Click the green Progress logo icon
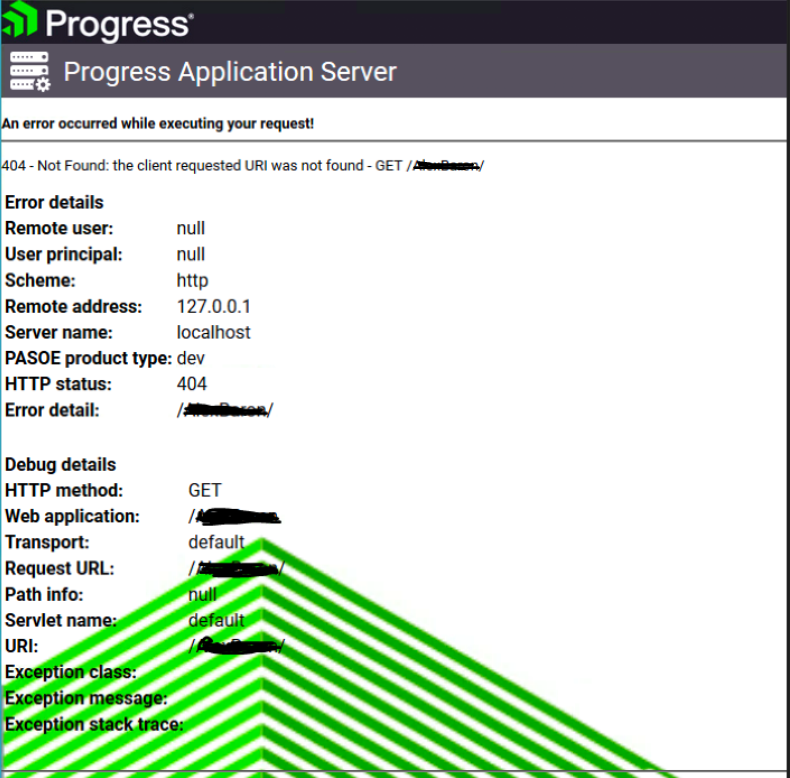This screenshot has width=790, height=778. 20,19
